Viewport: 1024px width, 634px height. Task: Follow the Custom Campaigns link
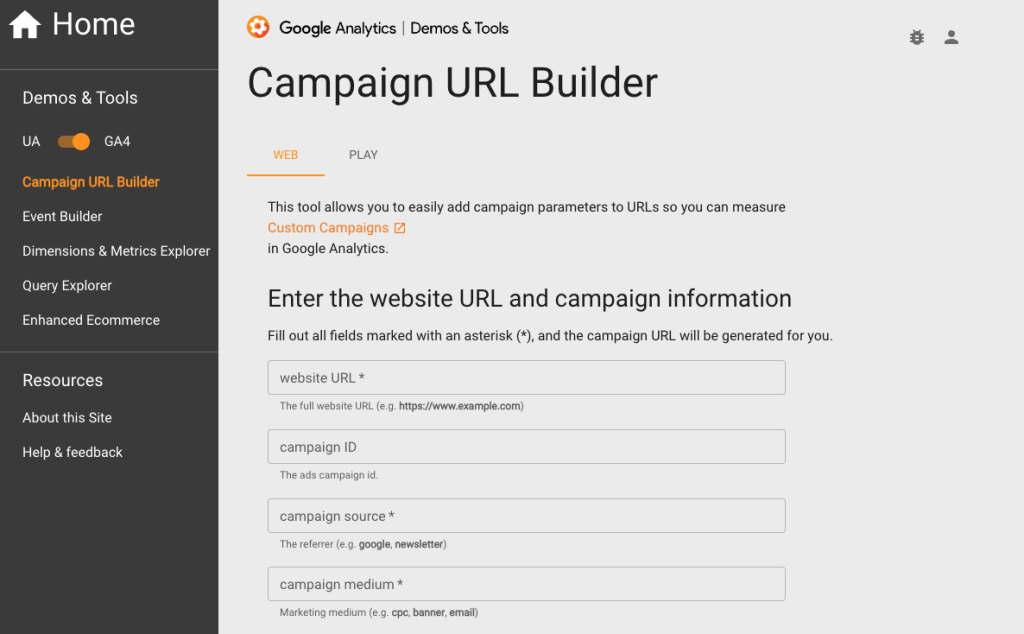[x=328, y=228]
